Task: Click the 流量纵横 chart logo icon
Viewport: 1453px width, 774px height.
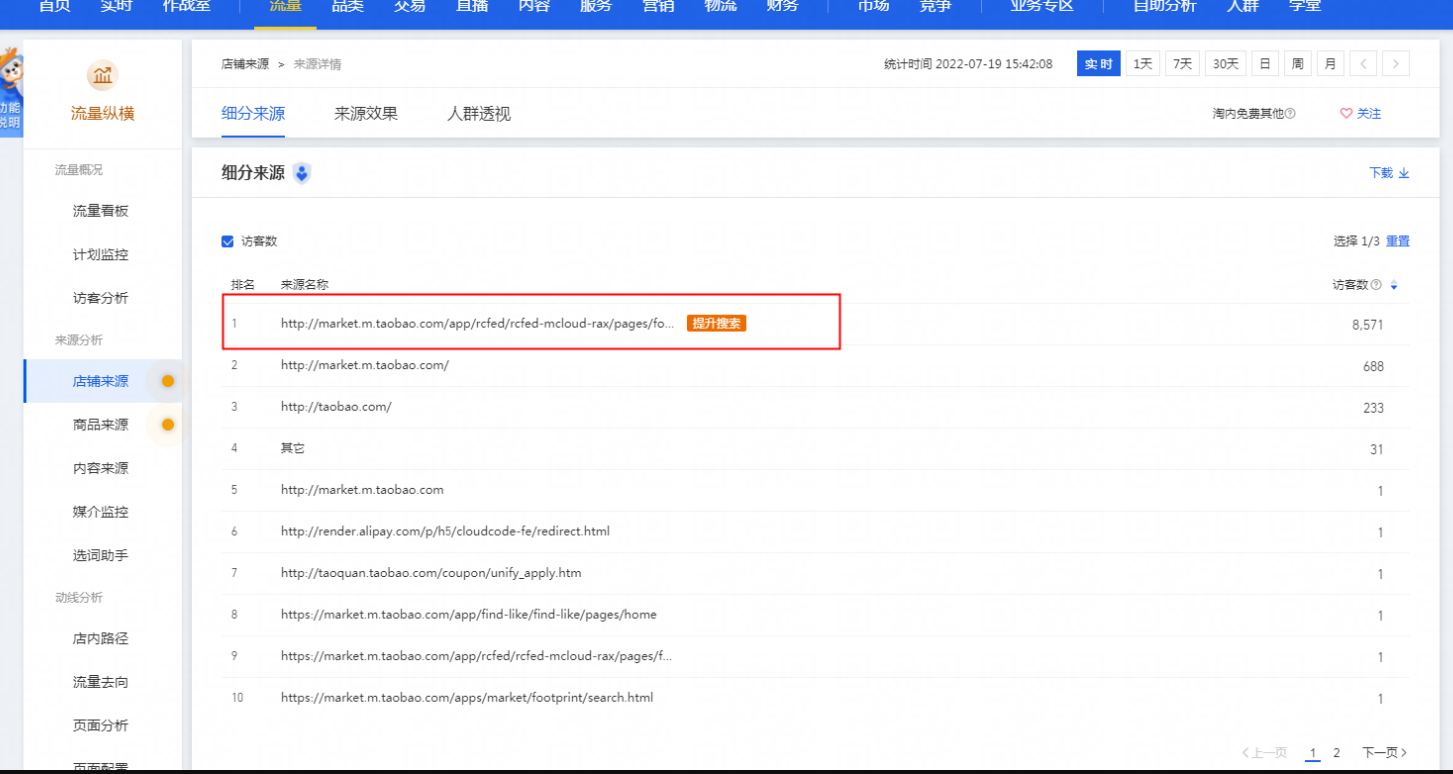Action: click(102, 75)
